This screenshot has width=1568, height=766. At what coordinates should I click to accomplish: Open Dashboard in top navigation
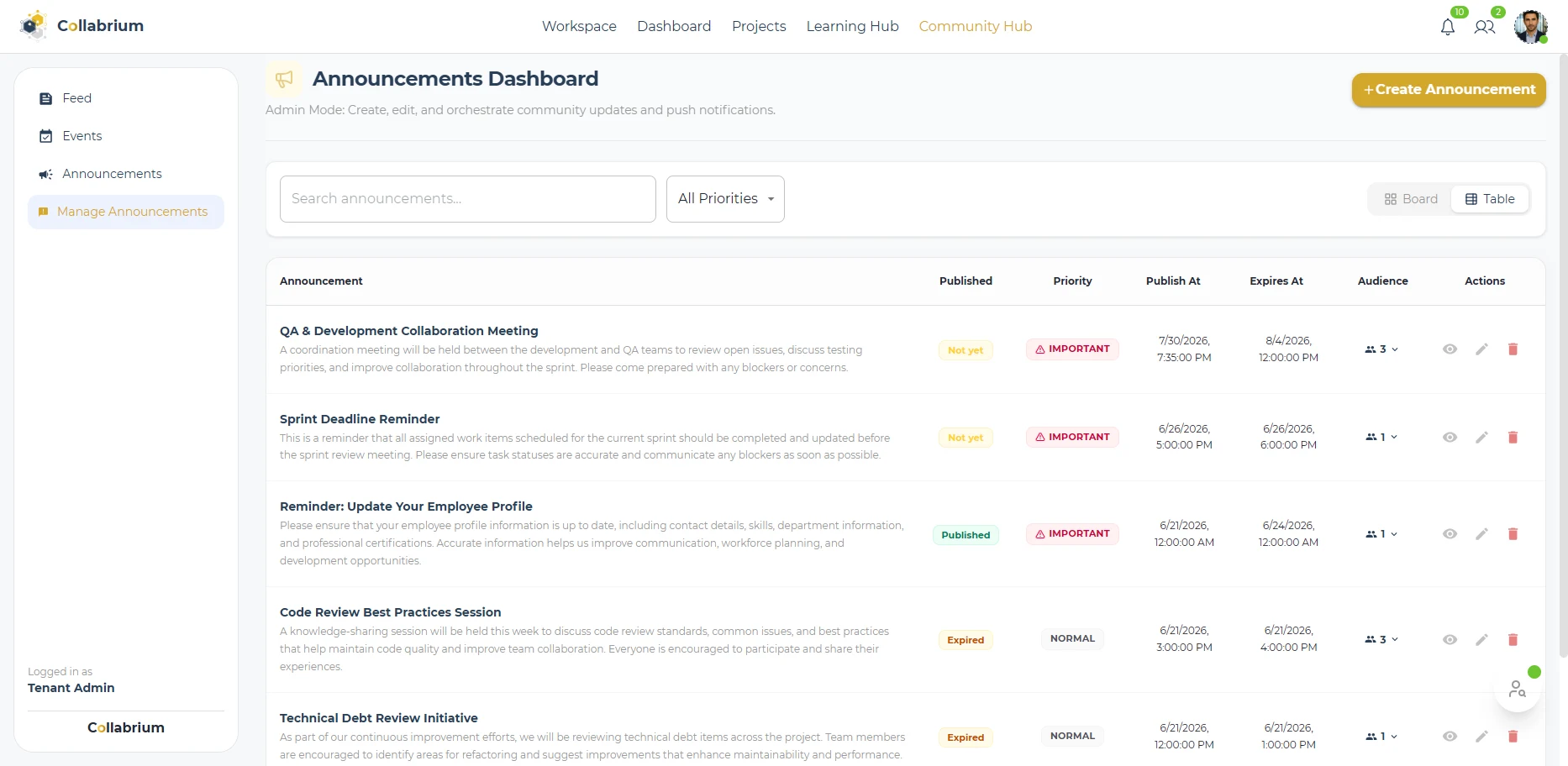pyautogui.click(x=674, y=26)
